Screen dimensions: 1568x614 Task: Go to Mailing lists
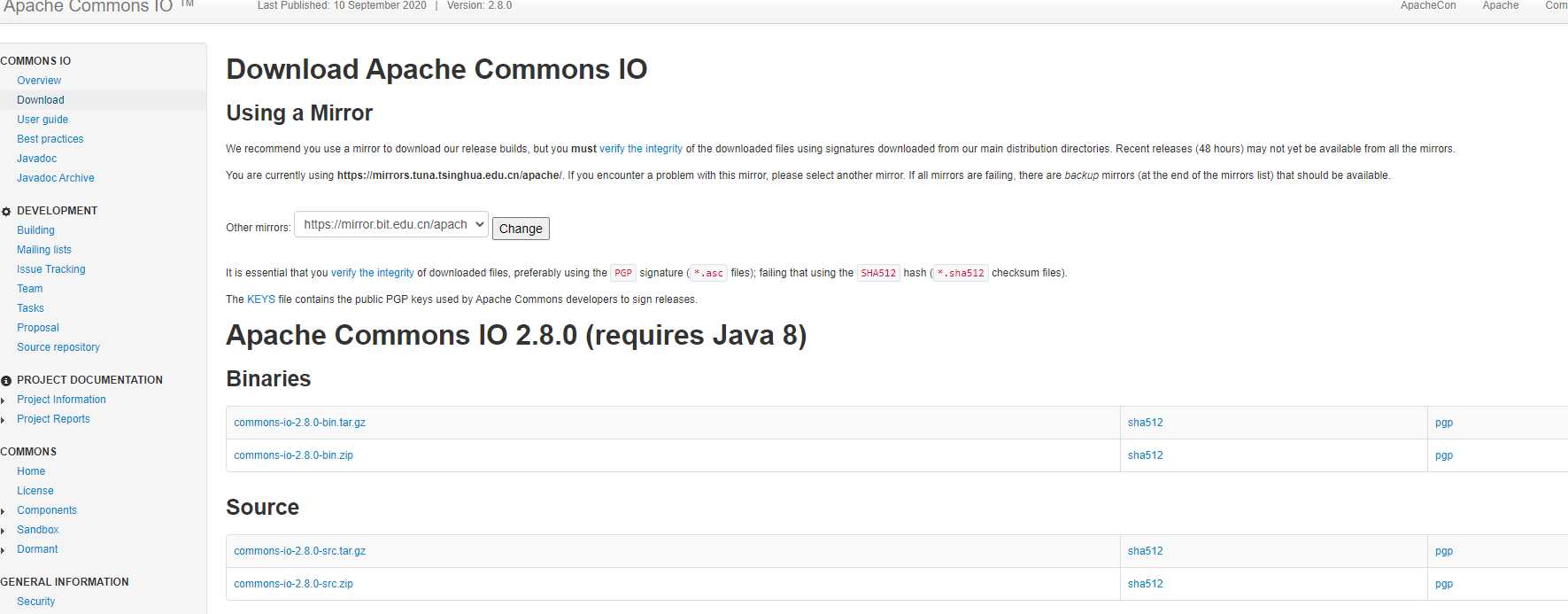pyautogui.click(x=44, y=250)
